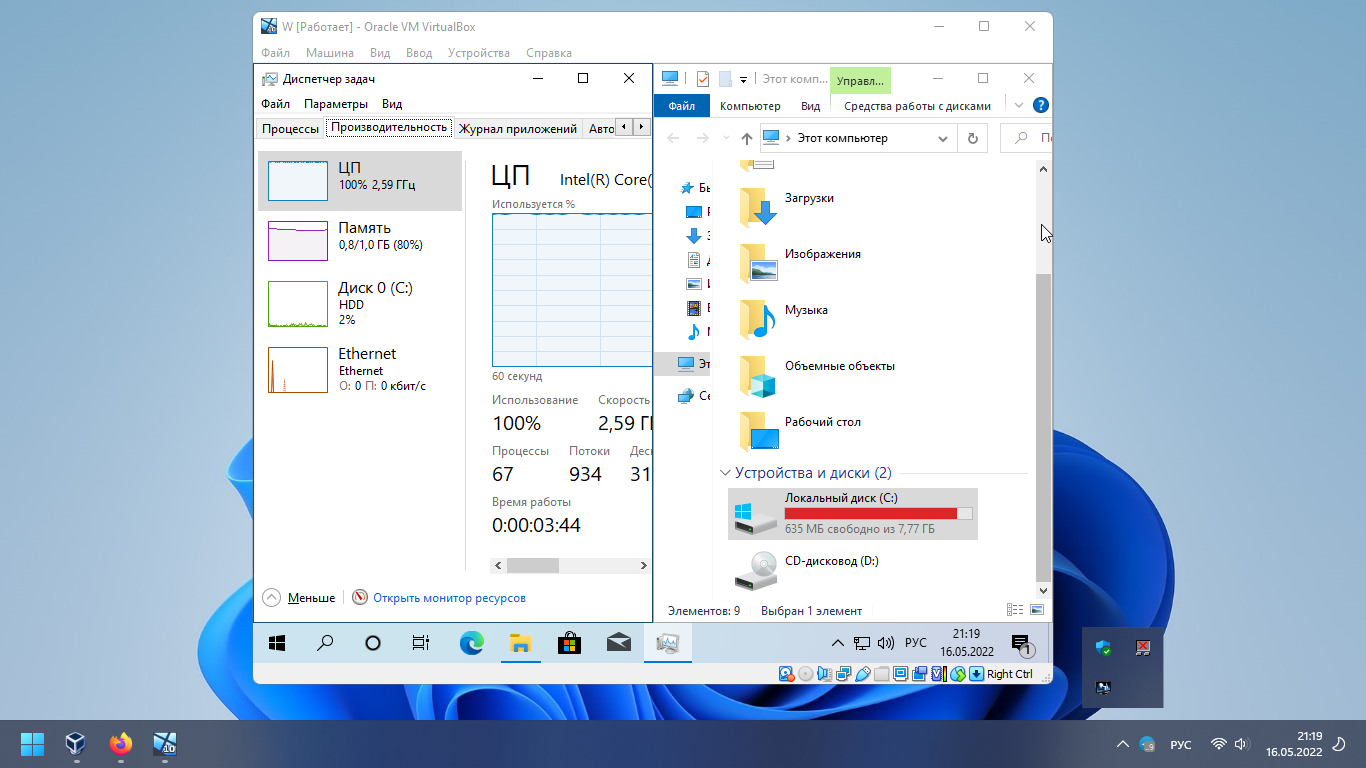Launch Edge from guest taskbar
Viewport: 1366px width, 768px height.
pyautogui.click(x=472, y=643)
